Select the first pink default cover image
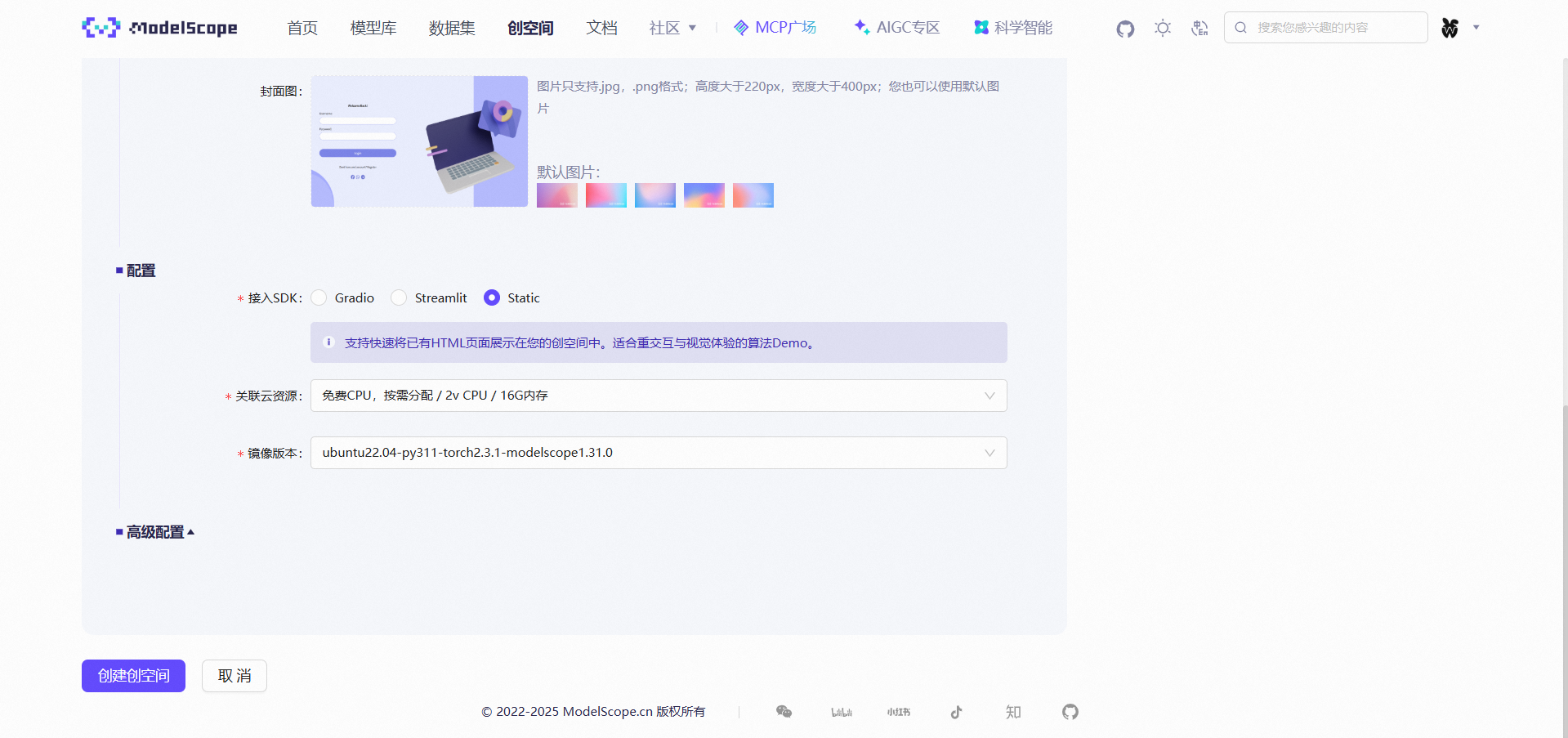Image resolution: width=1568 pixels, height=738 pixels. [x=556, y=195]
